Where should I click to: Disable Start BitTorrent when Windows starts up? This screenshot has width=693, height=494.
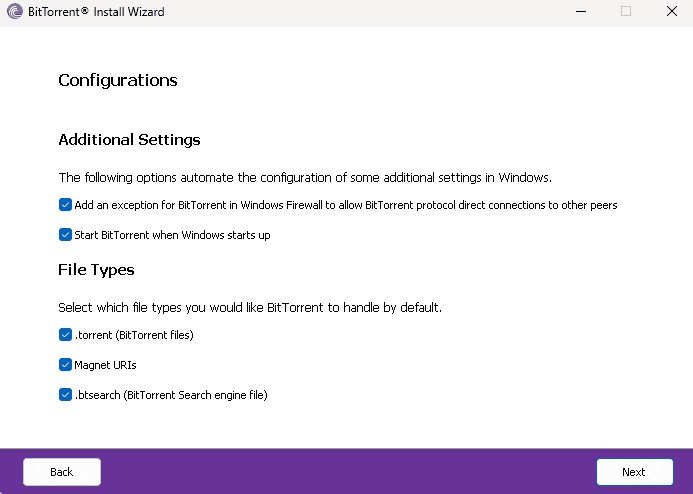[66, 235]
